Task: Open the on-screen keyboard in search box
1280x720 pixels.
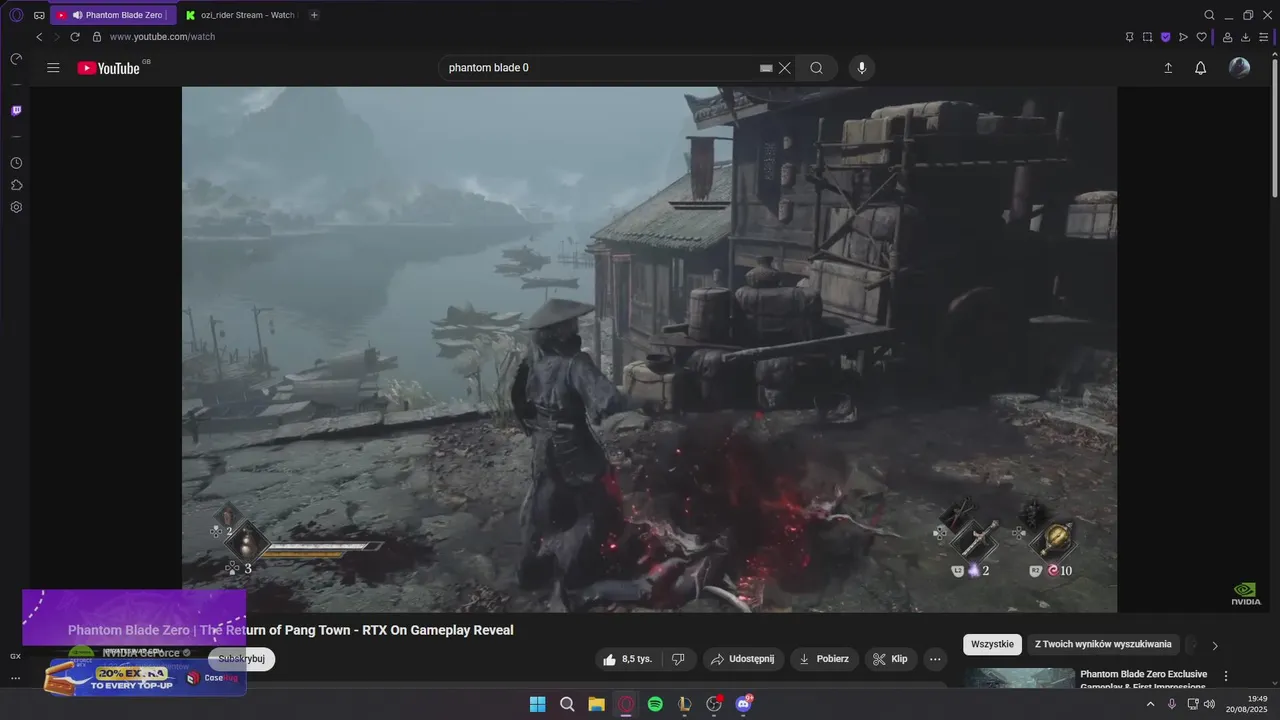Action: coord(766,68)
